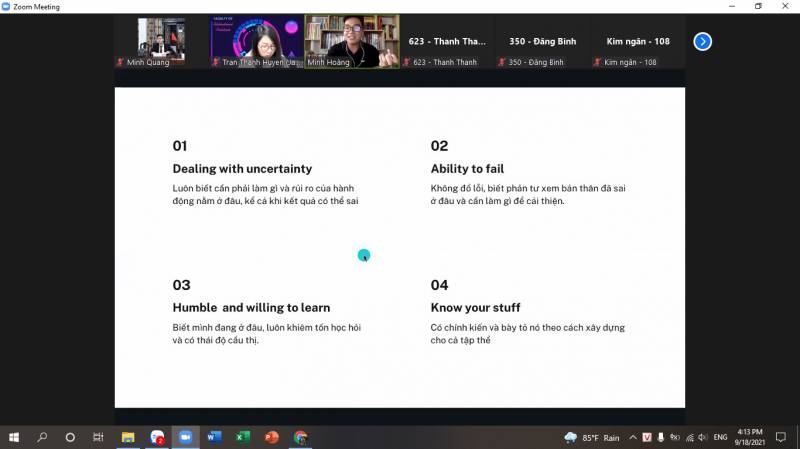
Task: Click the Kim ngân - 108 participant tile
Action: click(x=638, y=42)
